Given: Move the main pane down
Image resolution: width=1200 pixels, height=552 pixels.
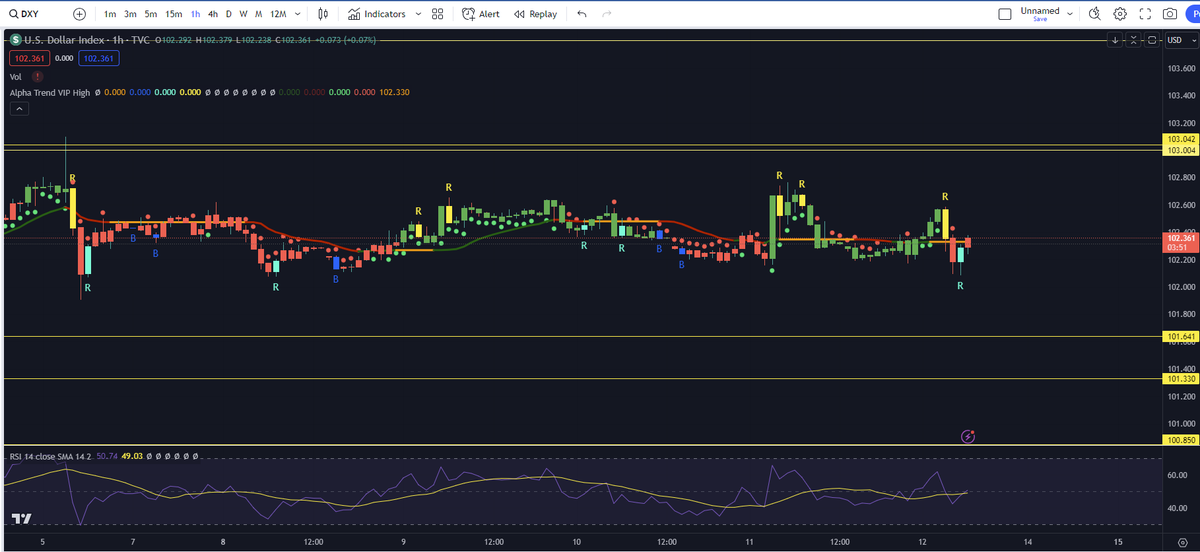Looking at the screenshot, I should [x=1116, y=40].
